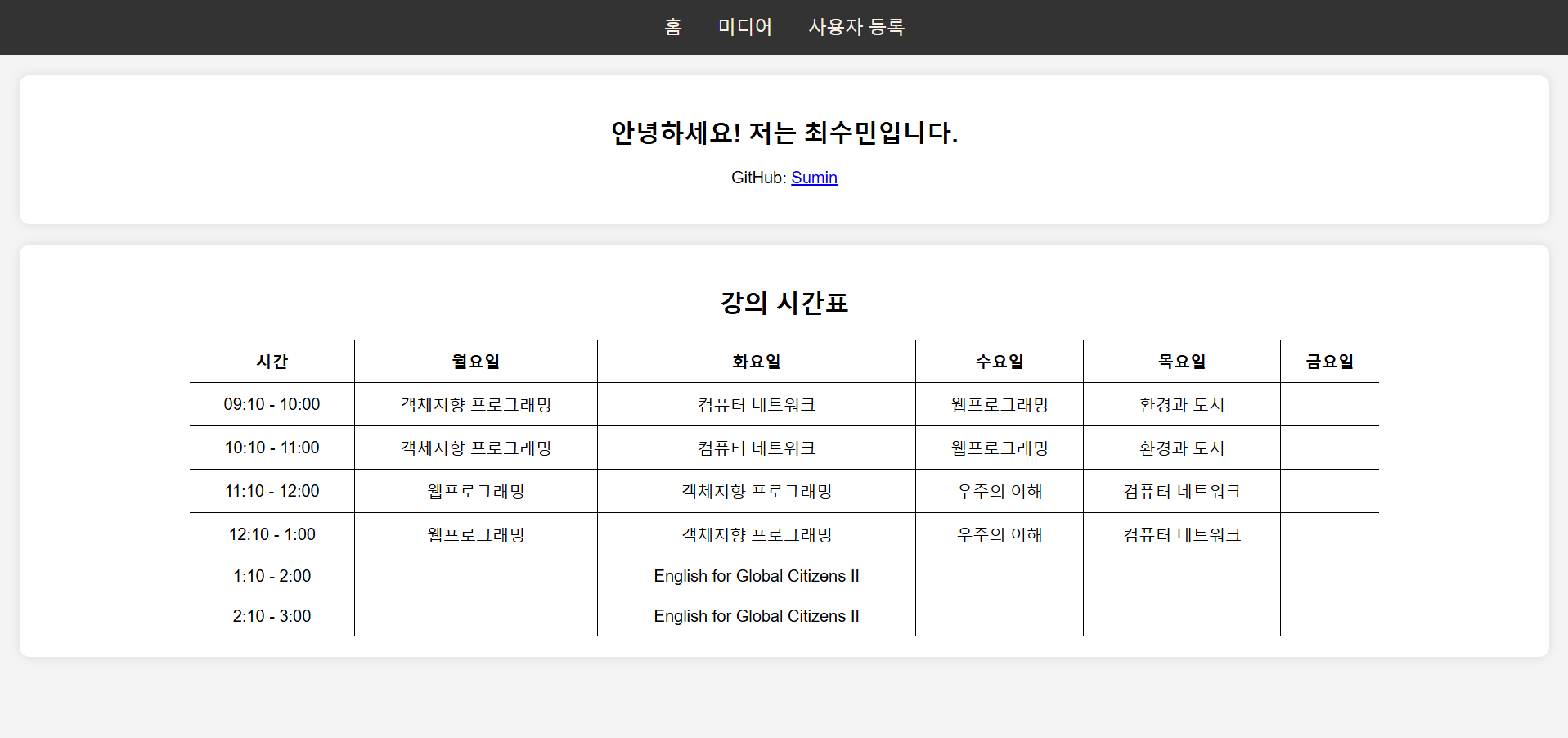Click the greeting heading 안녕하세요! 저는 최수민입니다.
The height and width of the screenshot is (738, 1568).
(x=784, y=134)
